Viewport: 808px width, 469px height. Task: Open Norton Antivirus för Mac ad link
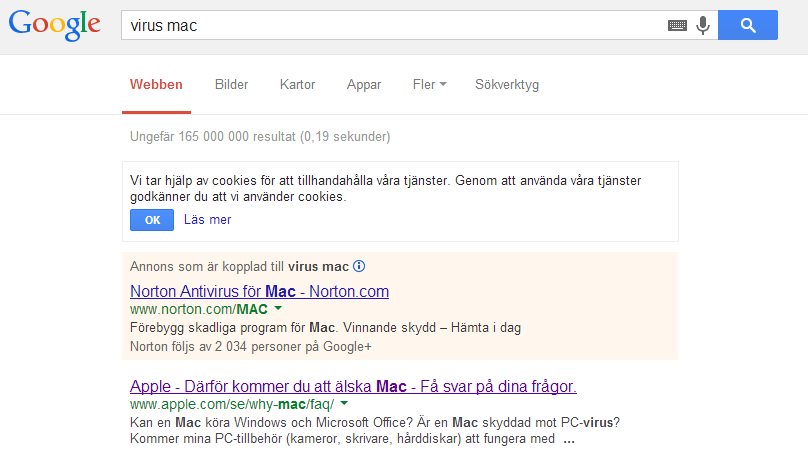pyautogui.click(x=259, y=291)
